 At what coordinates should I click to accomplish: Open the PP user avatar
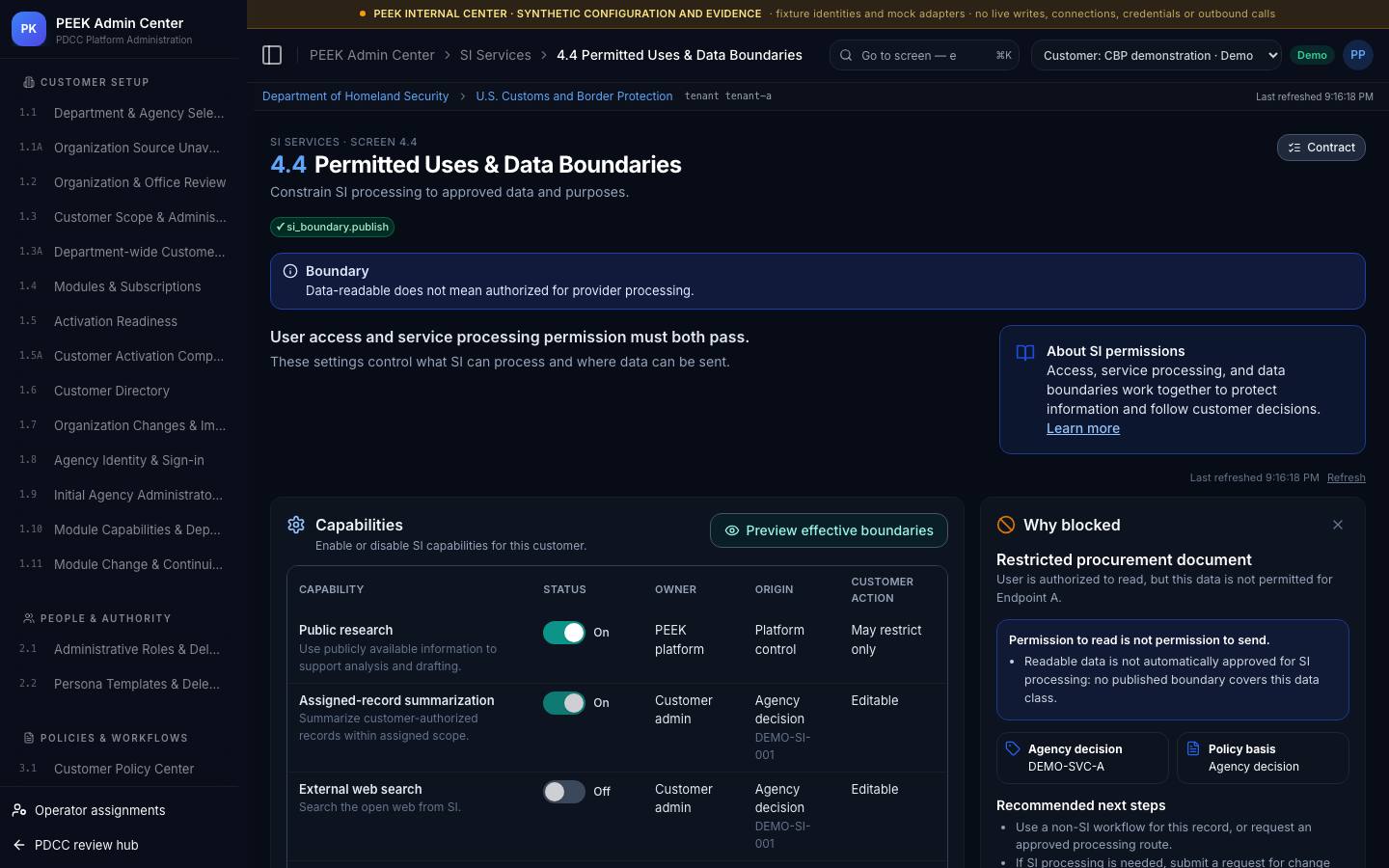click(1357, 55)
